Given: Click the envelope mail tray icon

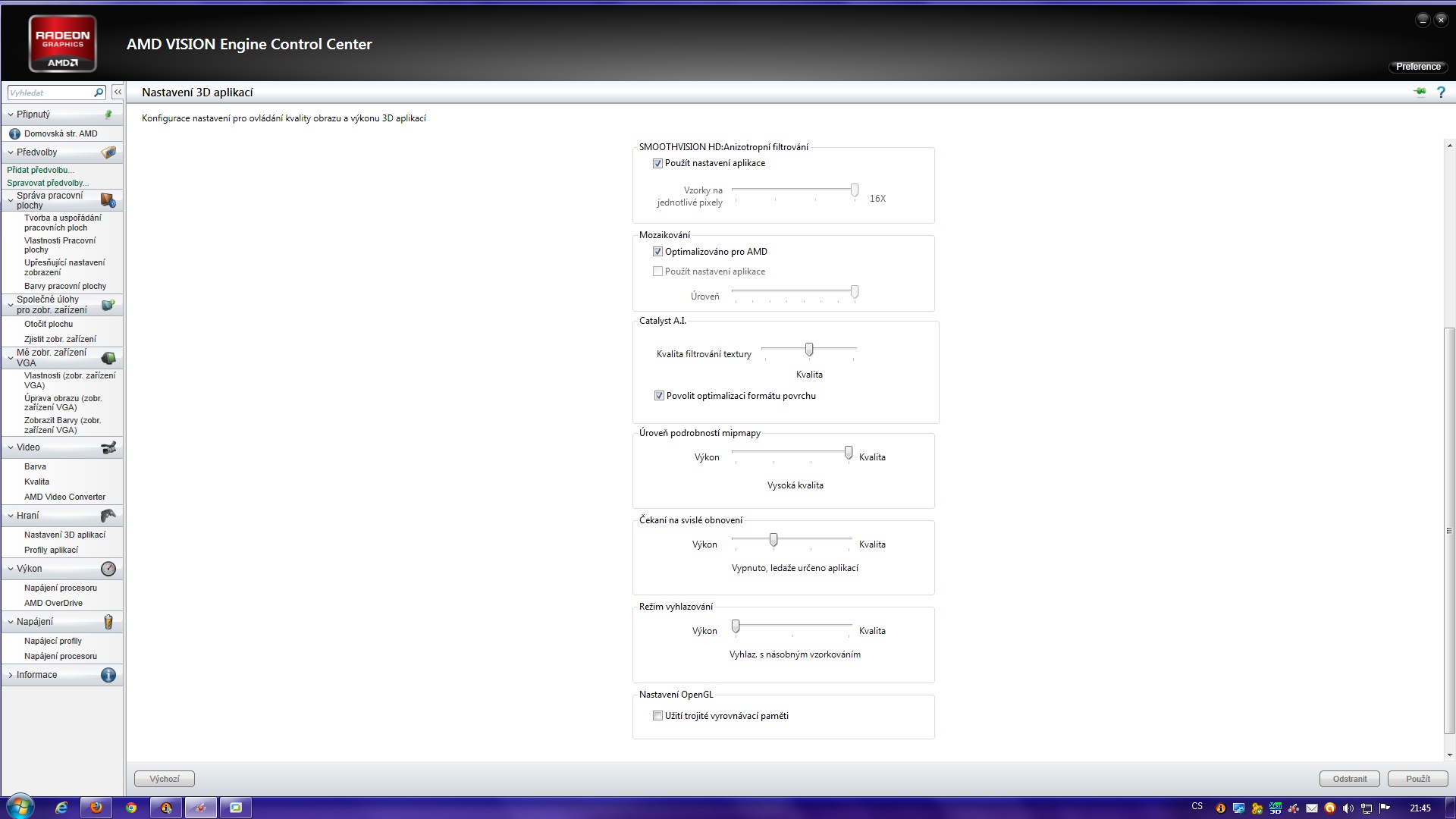Looking at the screenshot, I should 1311,808.
